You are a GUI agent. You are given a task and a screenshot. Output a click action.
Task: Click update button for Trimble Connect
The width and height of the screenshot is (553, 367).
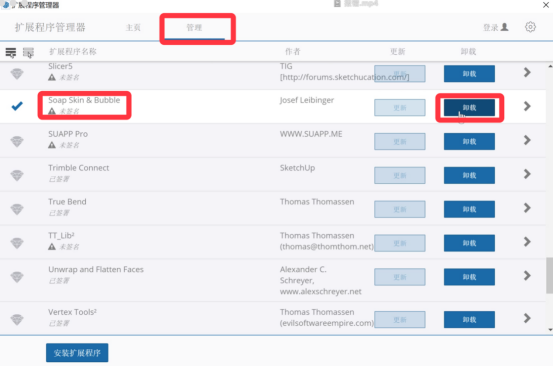click(400, 175)
